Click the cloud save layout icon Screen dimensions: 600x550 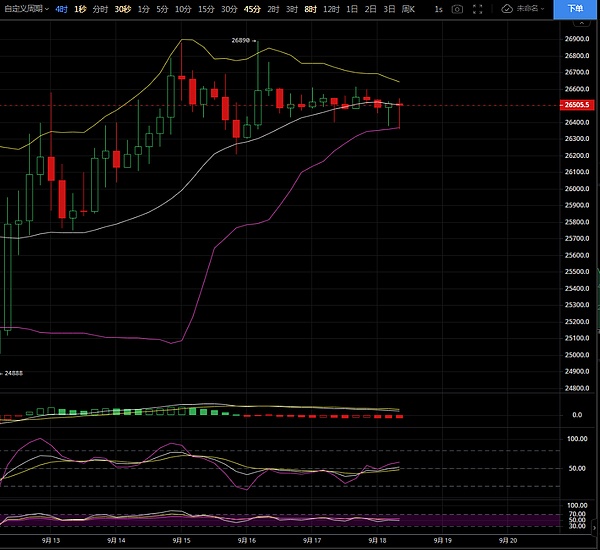[x=507, y=8]
